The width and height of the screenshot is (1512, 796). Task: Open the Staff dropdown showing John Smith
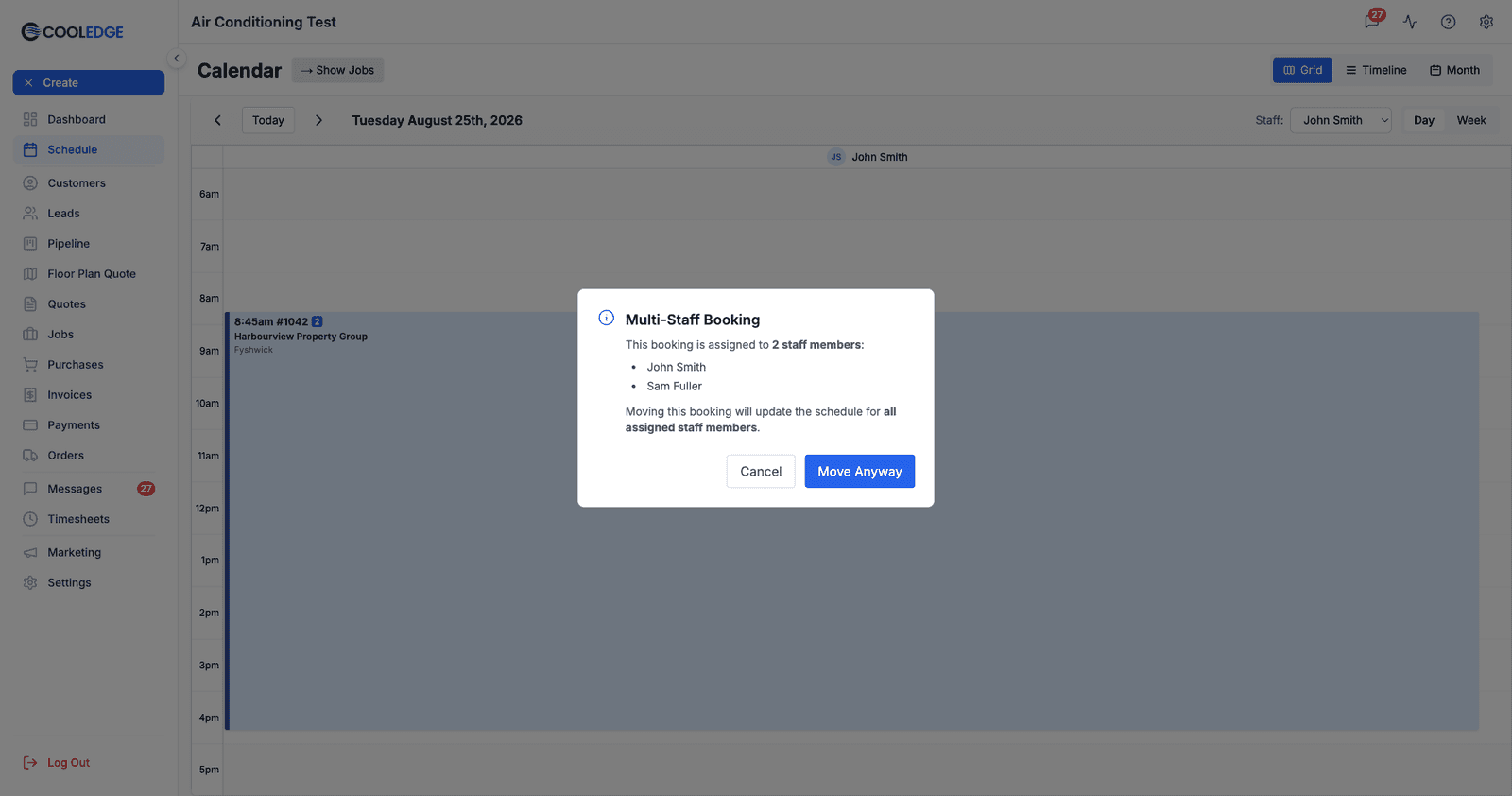(1340, 120)
